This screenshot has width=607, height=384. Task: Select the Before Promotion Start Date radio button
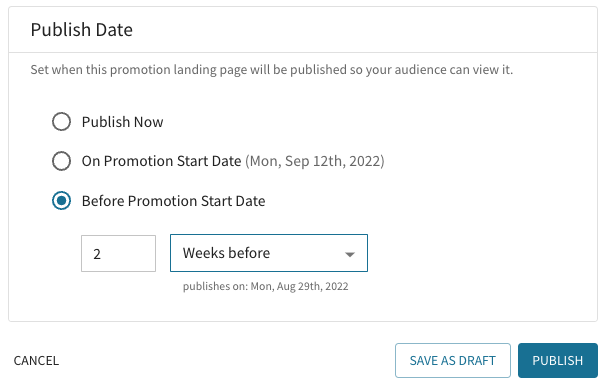[62, 201]
